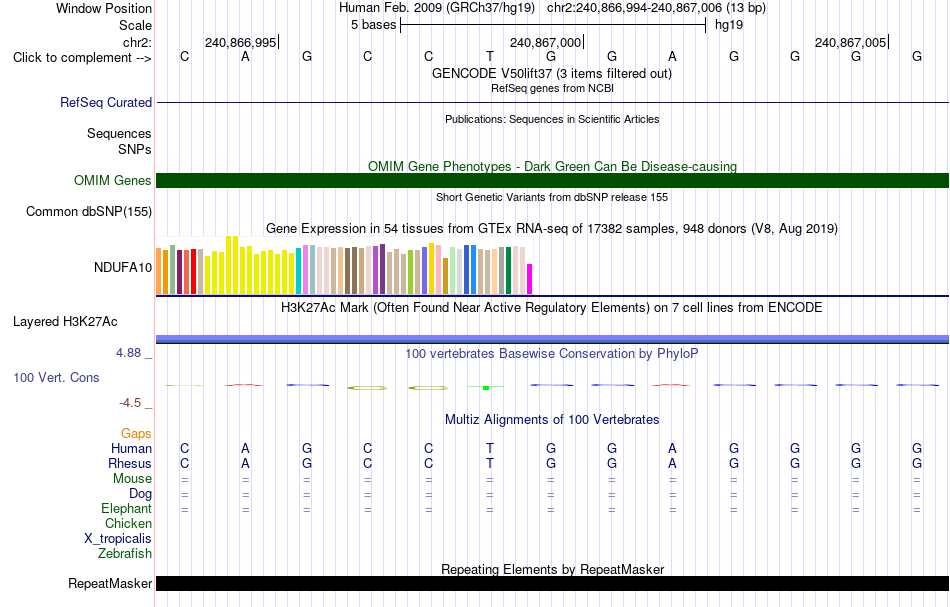Open the RepeatMasker track label

pyautogui.click(x=110, y=583)
